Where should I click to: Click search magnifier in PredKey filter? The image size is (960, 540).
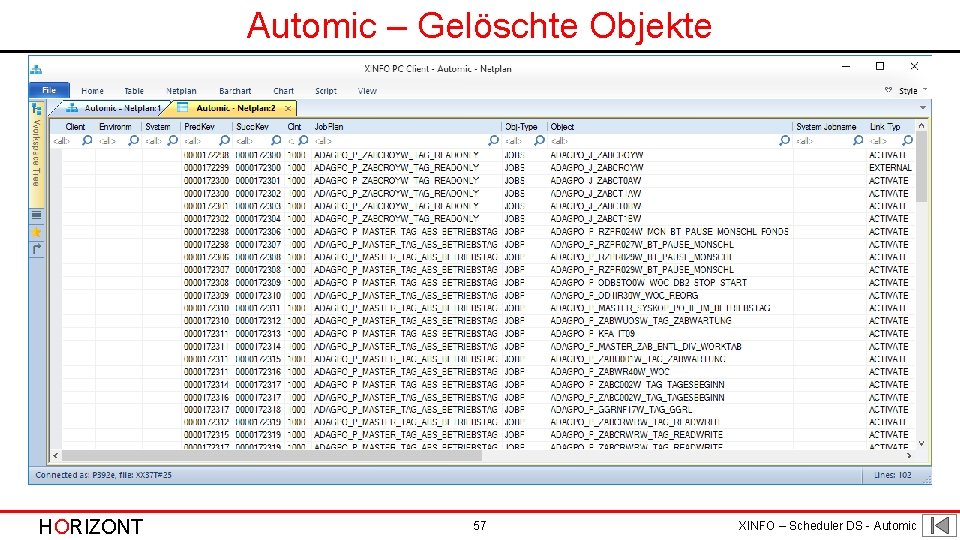pos(225,141)
